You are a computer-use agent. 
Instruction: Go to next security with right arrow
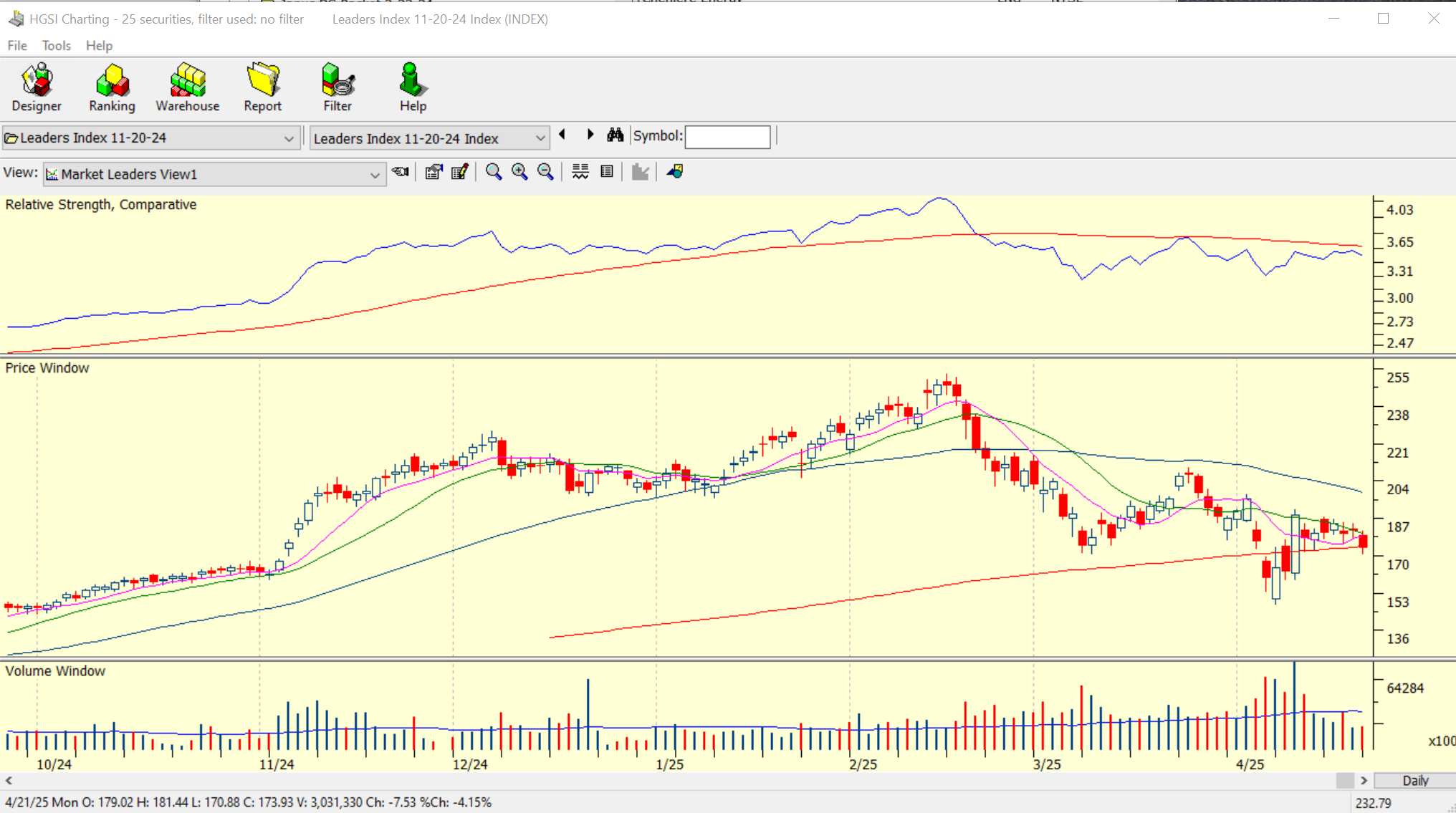click(590, 135)
